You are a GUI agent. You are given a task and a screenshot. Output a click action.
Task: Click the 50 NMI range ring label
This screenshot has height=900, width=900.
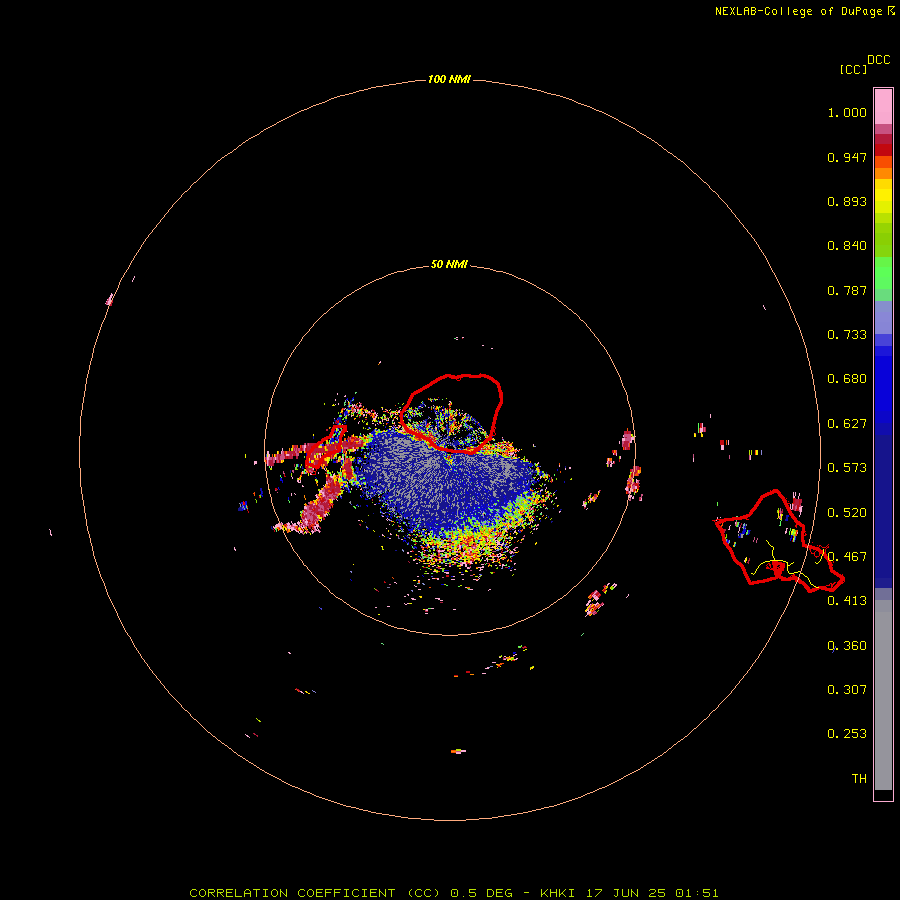pyautogui.click(x=449, y=264)
